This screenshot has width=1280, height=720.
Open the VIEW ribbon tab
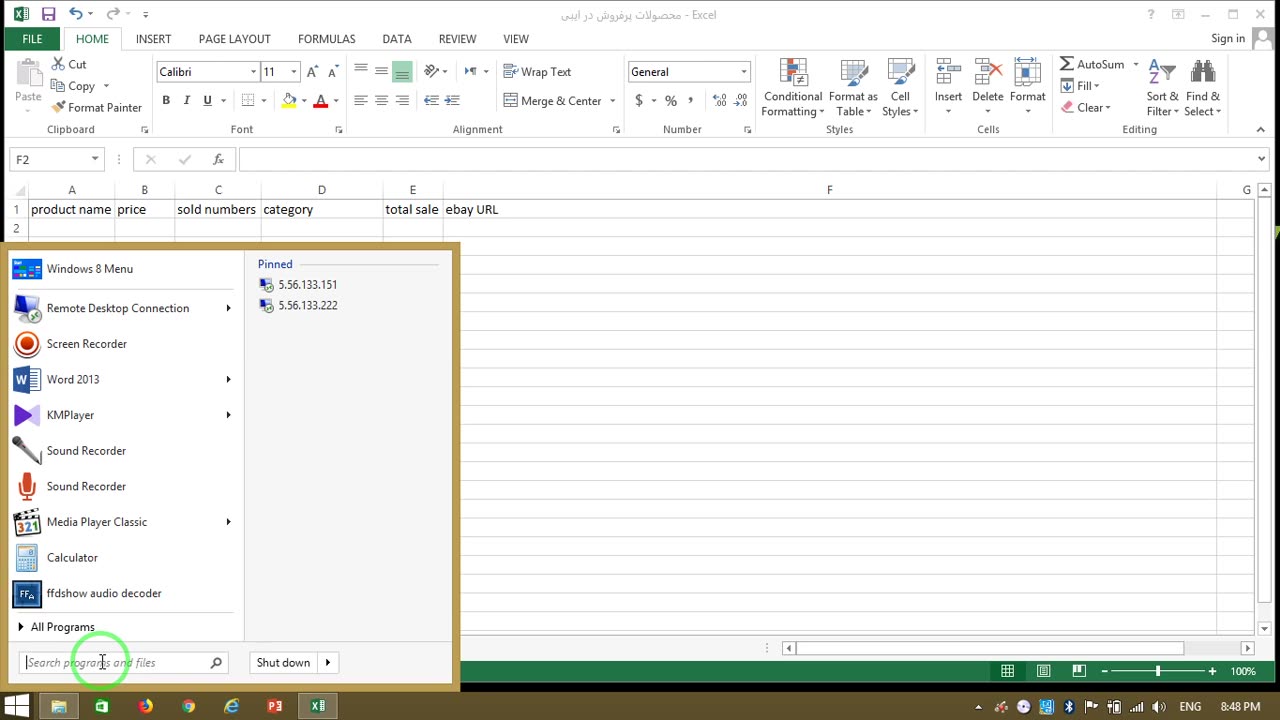(x=516, y=39)
